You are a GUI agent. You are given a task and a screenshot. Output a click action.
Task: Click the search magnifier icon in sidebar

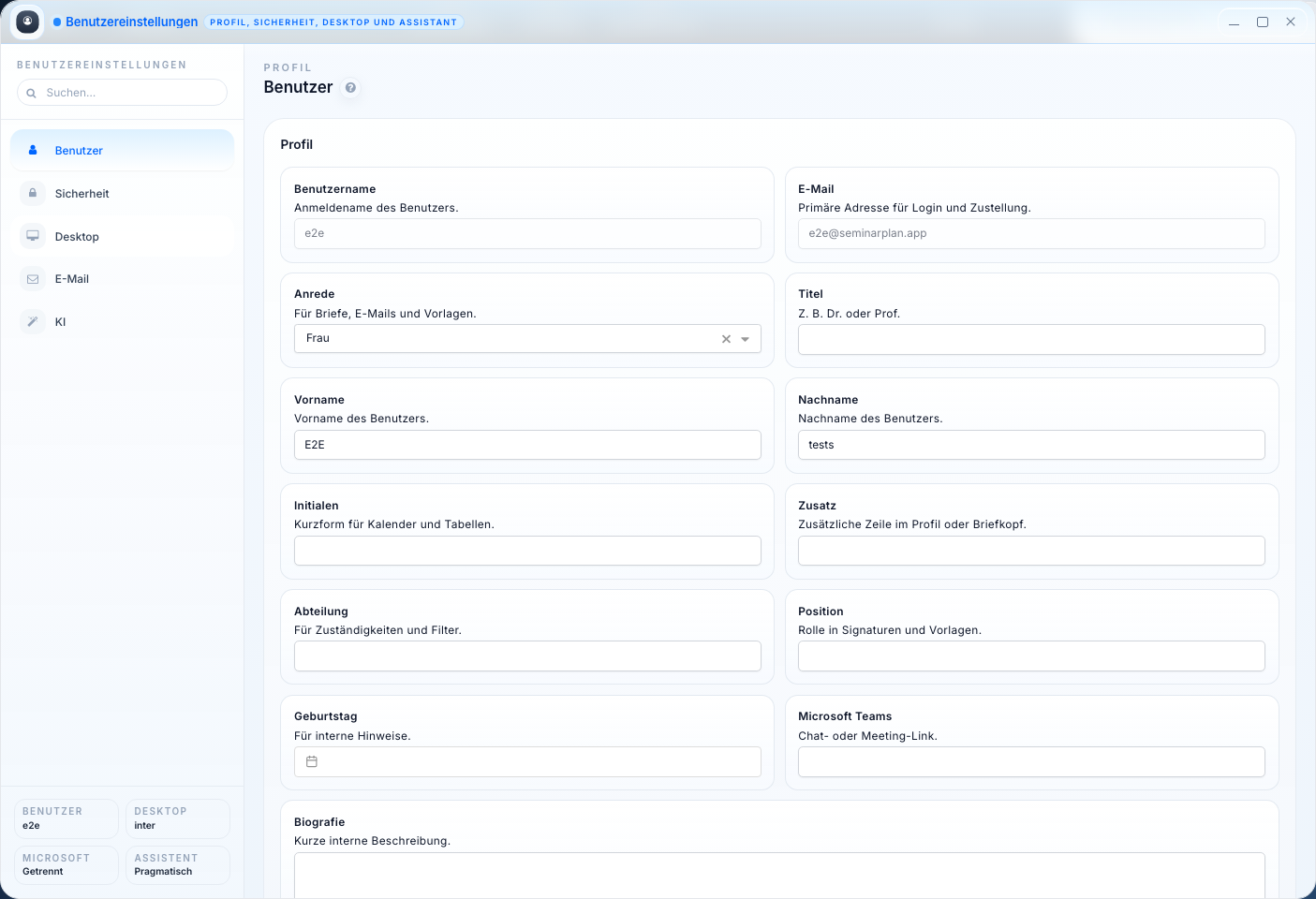[31, 93]
